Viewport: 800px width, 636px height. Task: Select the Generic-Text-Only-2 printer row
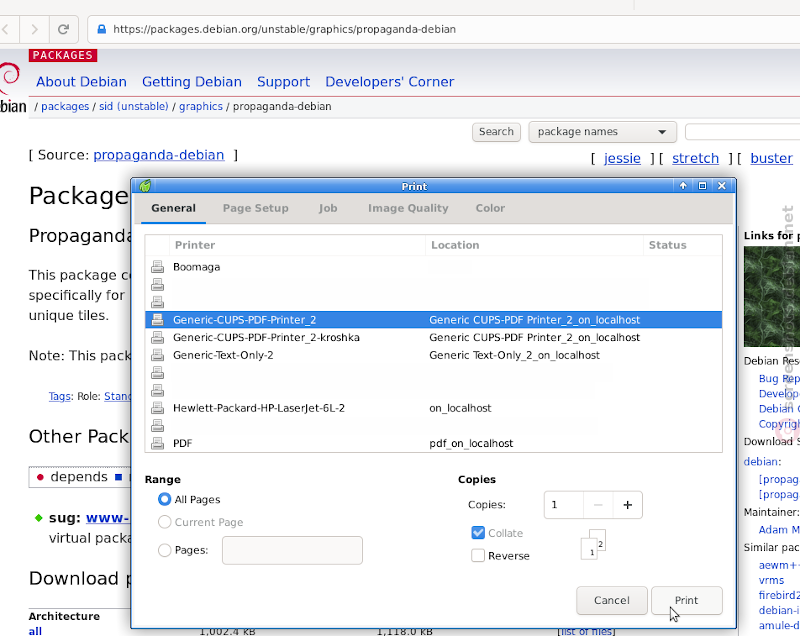pyautogui.click(x=434, y=355)
